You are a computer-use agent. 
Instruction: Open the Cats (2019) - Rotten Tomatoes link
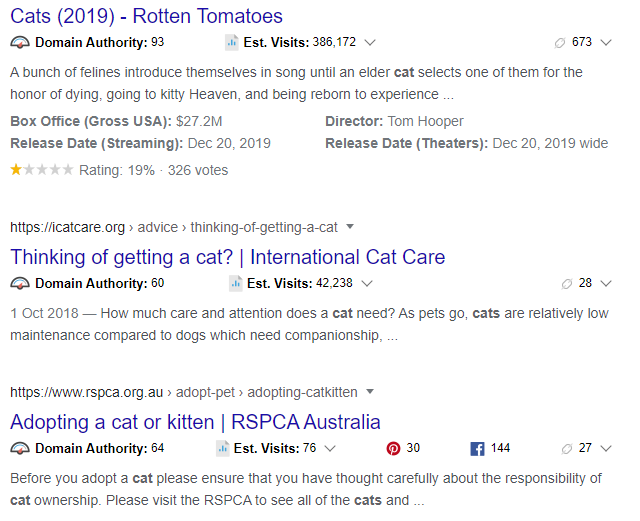pyautogui.click(x=146, y=16)
